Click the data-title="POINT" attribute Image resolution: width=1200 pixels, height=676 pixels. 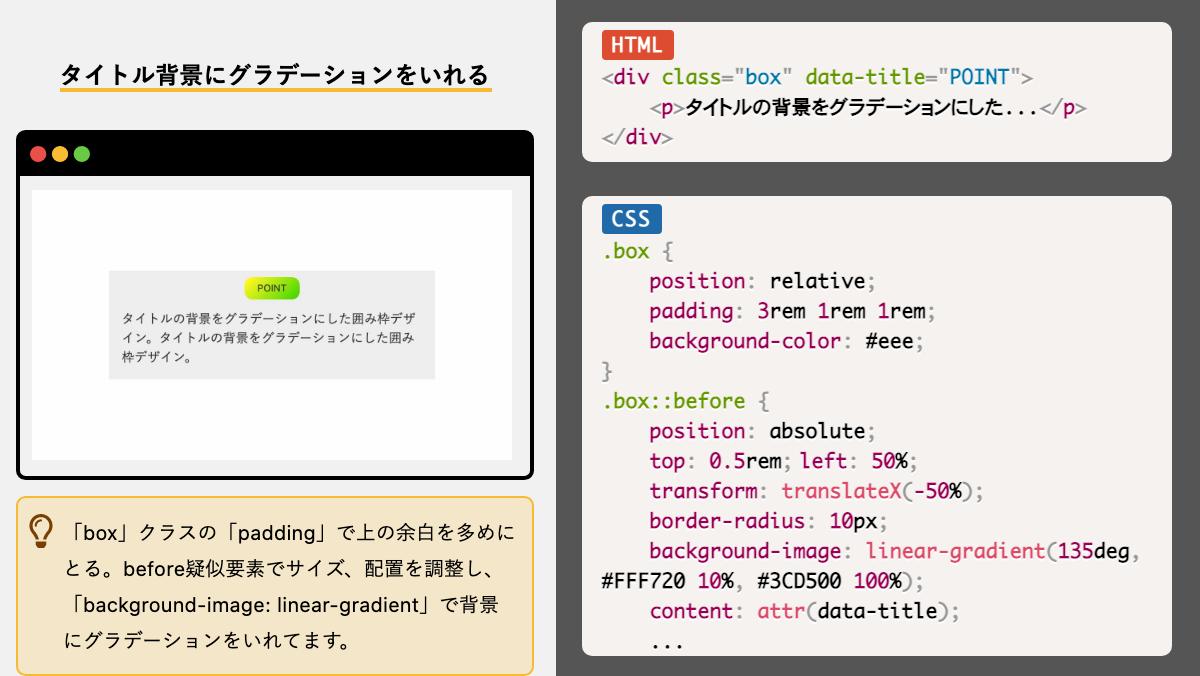[913, 77]
